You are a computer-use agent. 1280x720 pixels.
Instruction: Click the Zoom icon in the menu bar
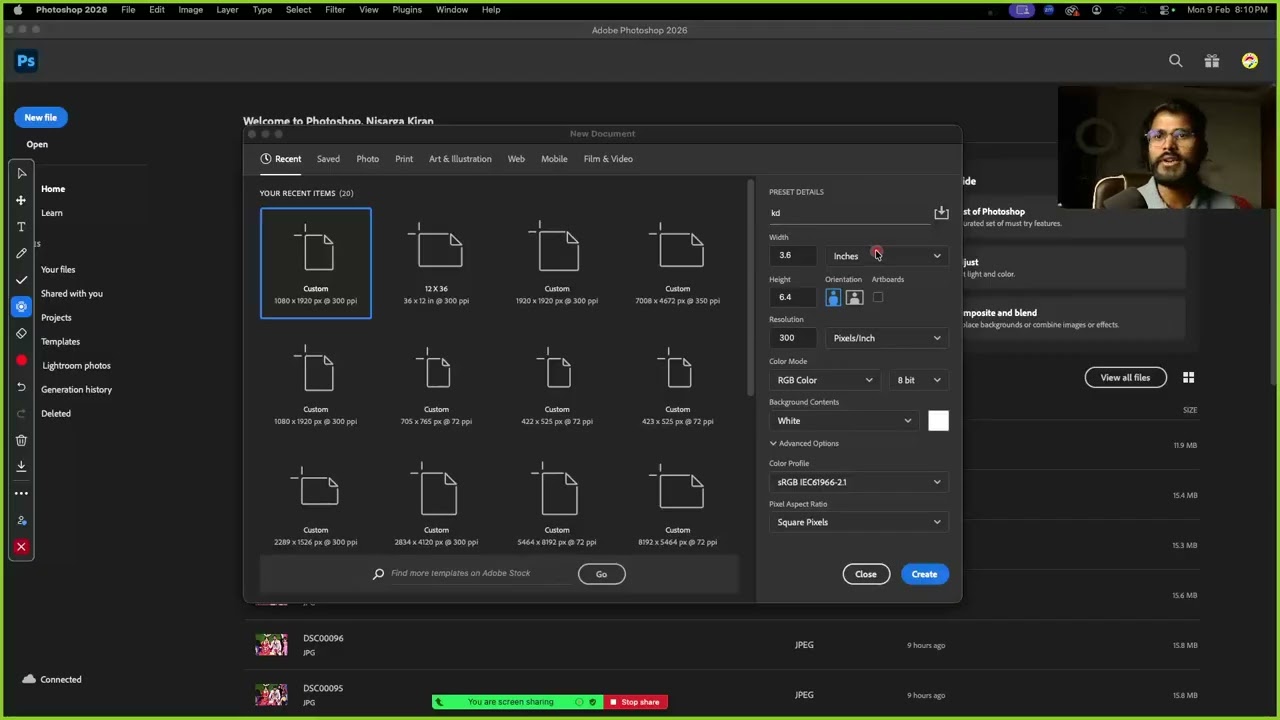click(x=1048, y=10)
